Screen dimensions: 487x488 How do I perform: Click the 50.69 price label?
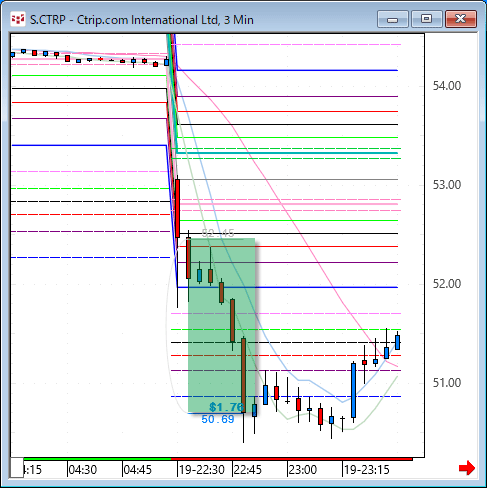(x=218, y=419)
